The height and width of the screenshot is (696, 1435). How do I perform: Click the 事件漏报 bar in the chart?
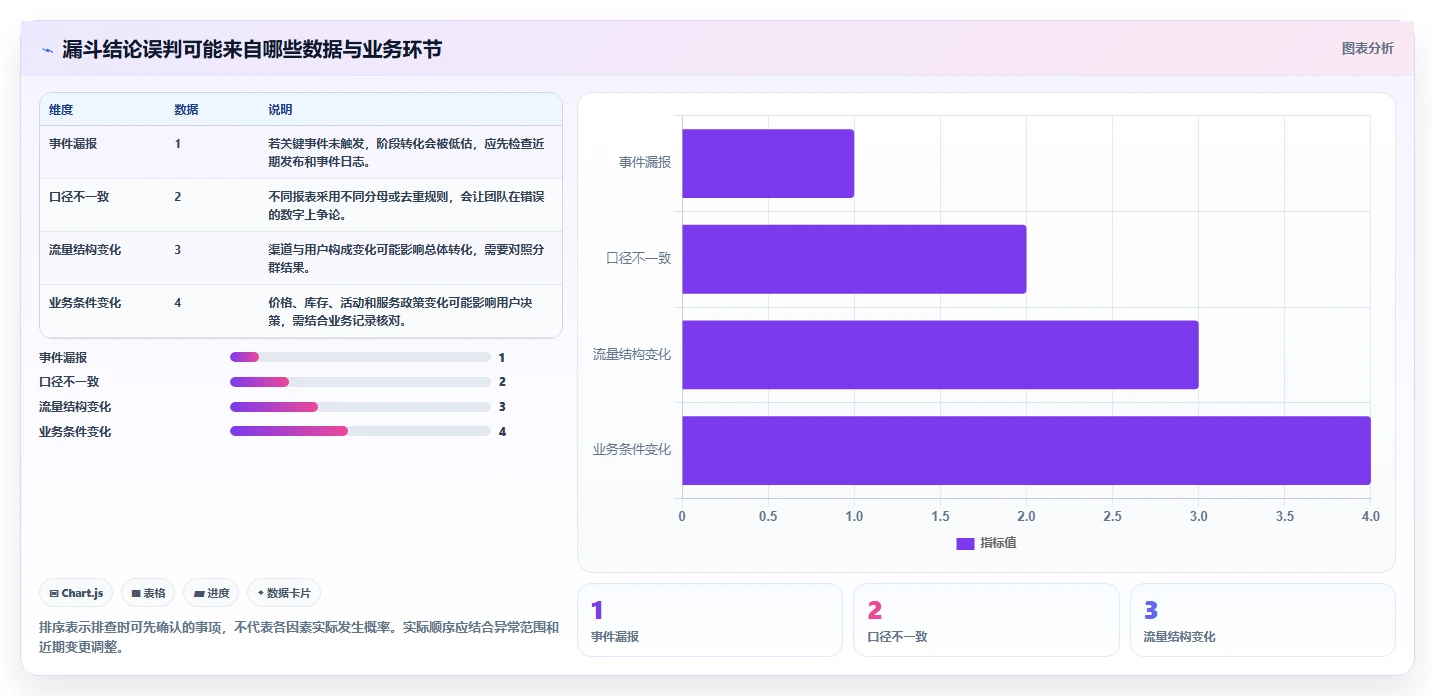coord(768,163)
